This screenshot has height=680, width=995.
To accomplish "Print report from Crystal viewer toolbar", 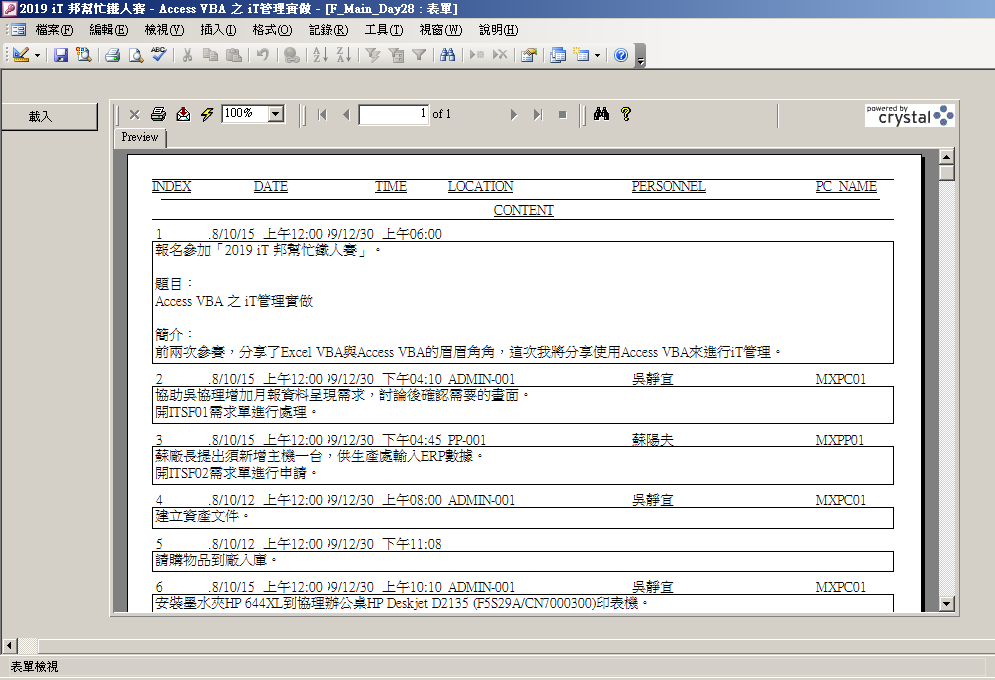I will [159, 114].
